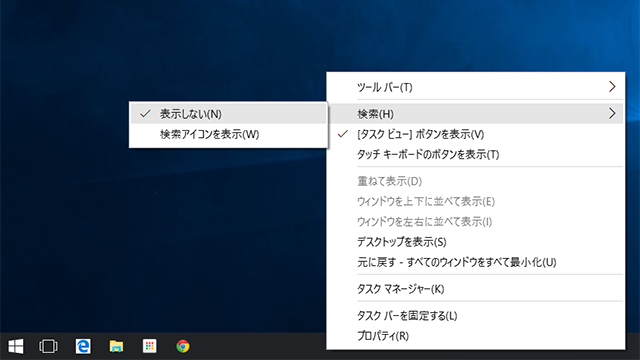This screenshot has height=360, width=640.
Task: Select 表示しない(N) in search submenu
Action: 228,114
